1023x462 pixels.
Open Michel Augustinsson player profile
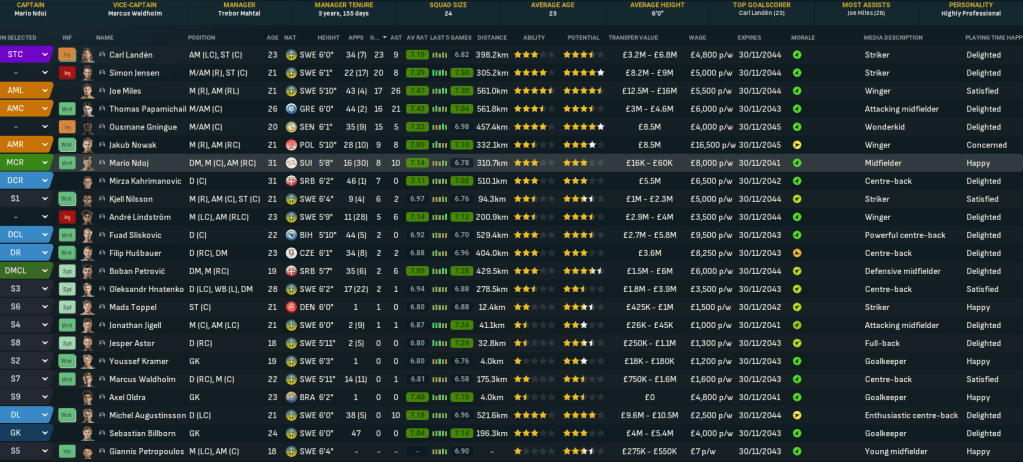146,415
